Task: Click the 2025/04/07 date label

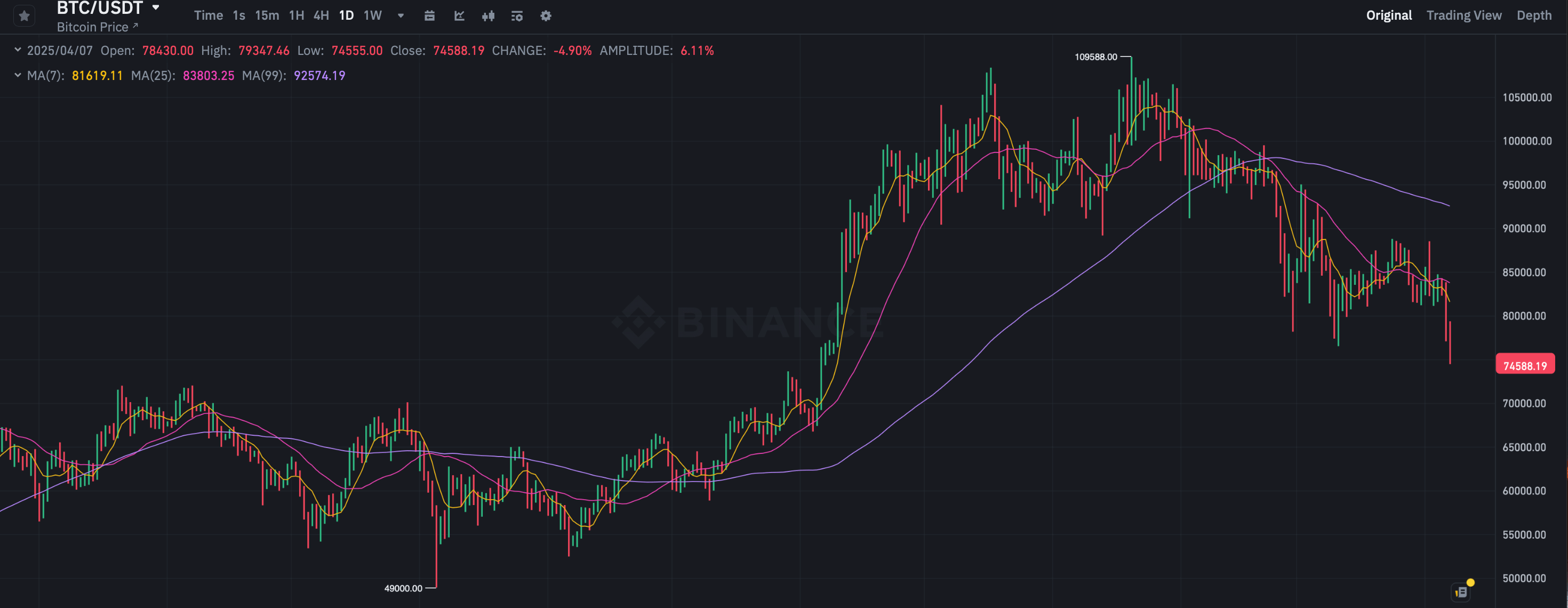Action: (60, 51)
